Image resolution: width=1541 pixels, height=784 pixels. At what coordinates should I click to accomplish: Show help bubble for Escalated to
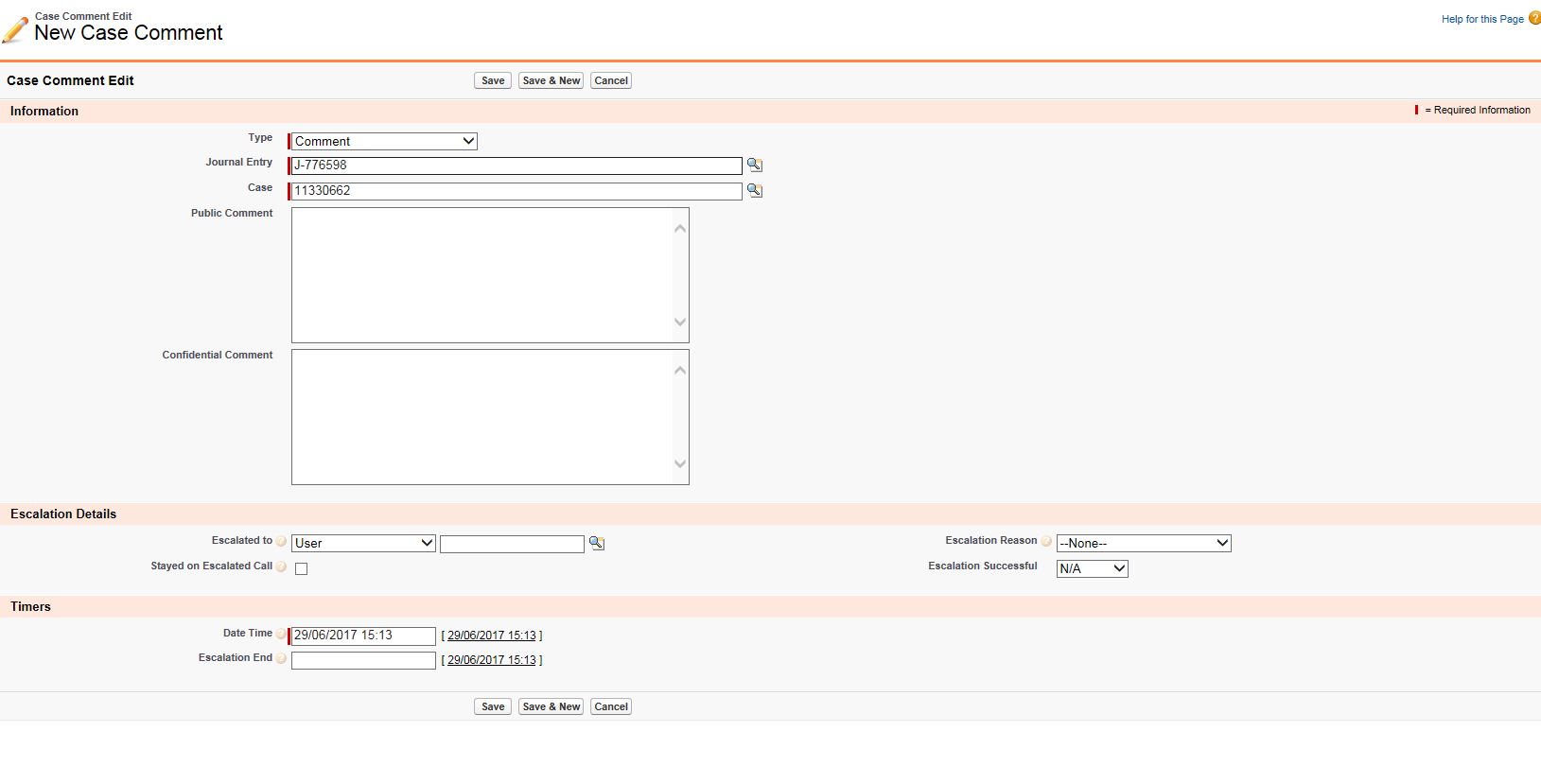click(x=281, y=541)
